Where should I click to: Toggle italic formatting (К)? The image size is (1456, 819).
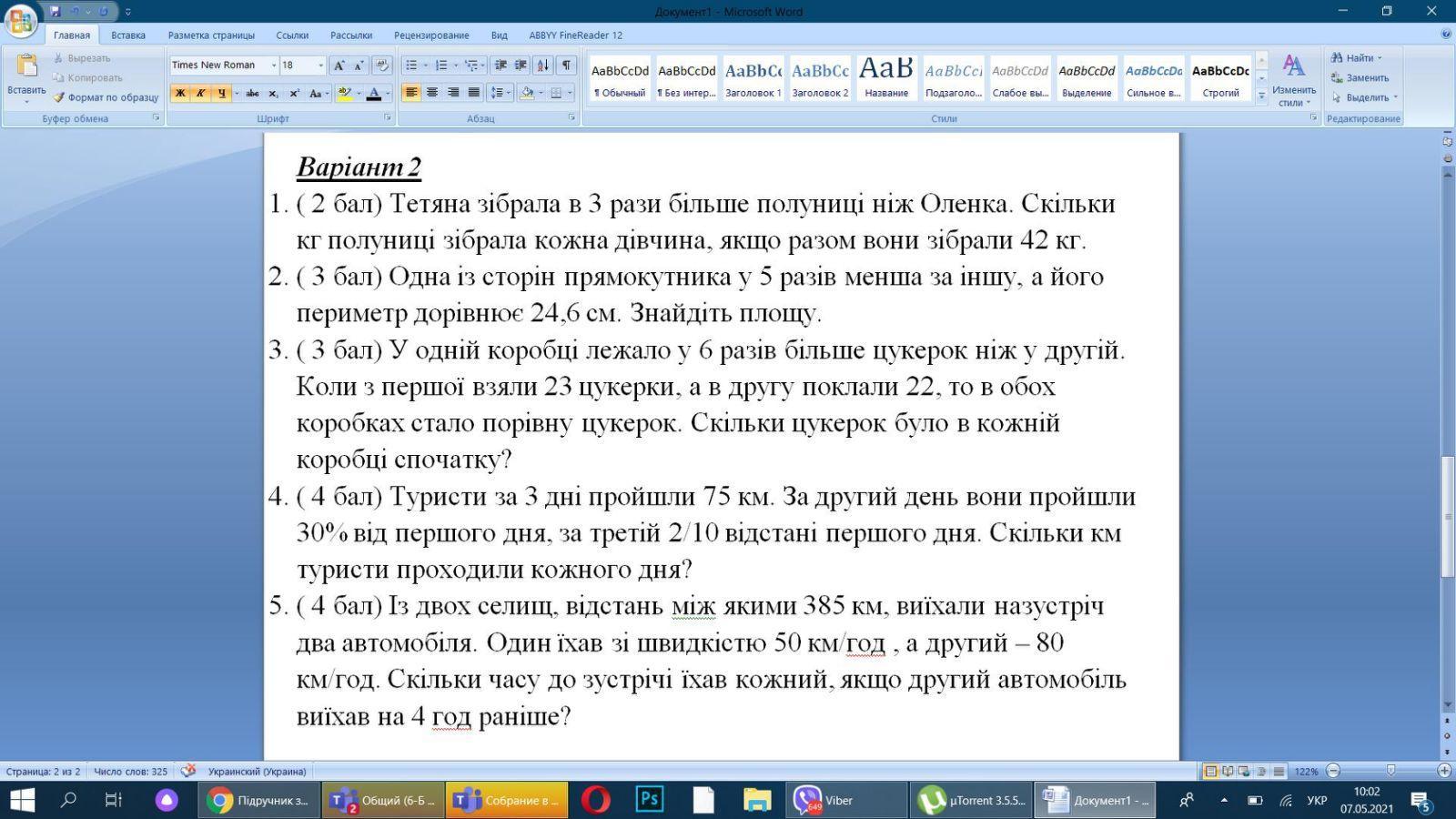pos(200,93)
